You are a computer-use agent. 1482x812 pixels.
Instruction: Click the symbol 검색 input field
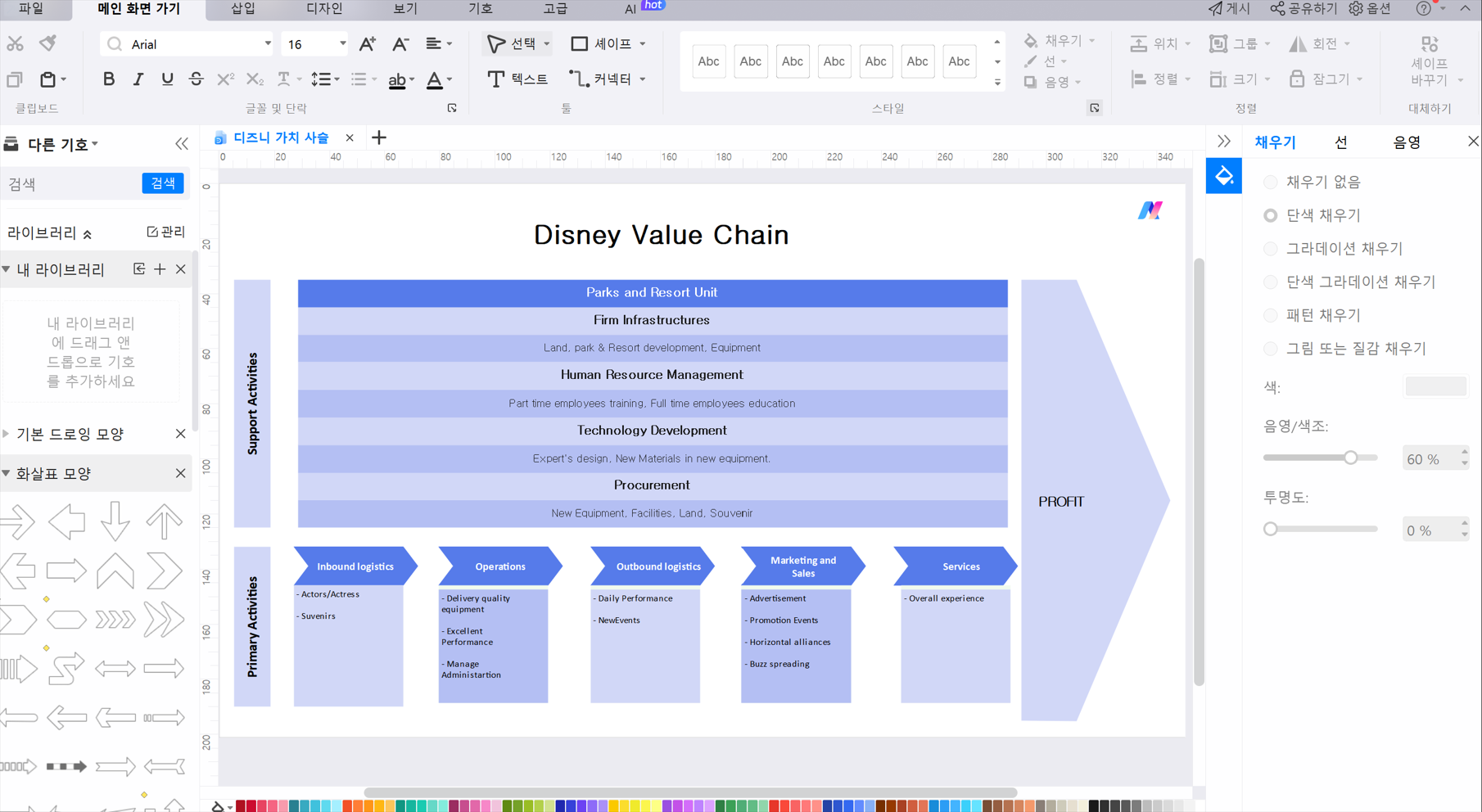point(72,184)
